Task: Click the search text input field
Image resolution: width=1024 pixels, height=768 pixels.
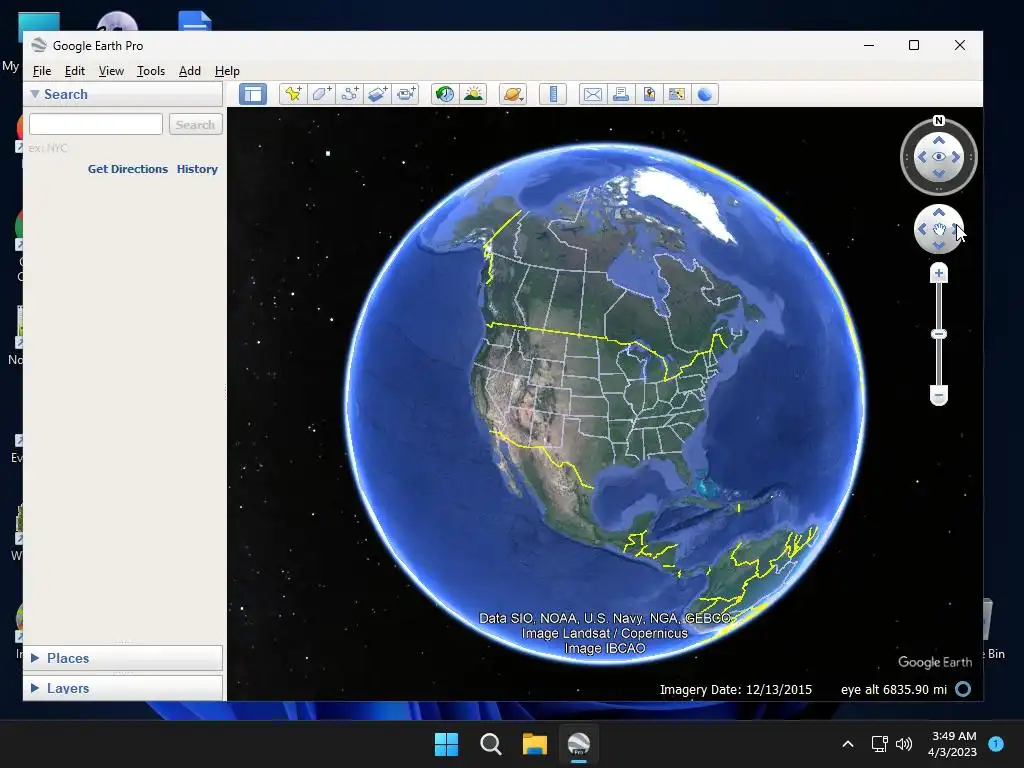Action: 96,124
